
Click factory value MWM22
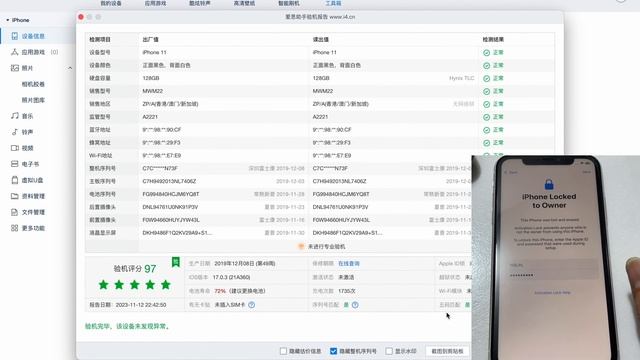pyautogui.click(x=152, y=91)
